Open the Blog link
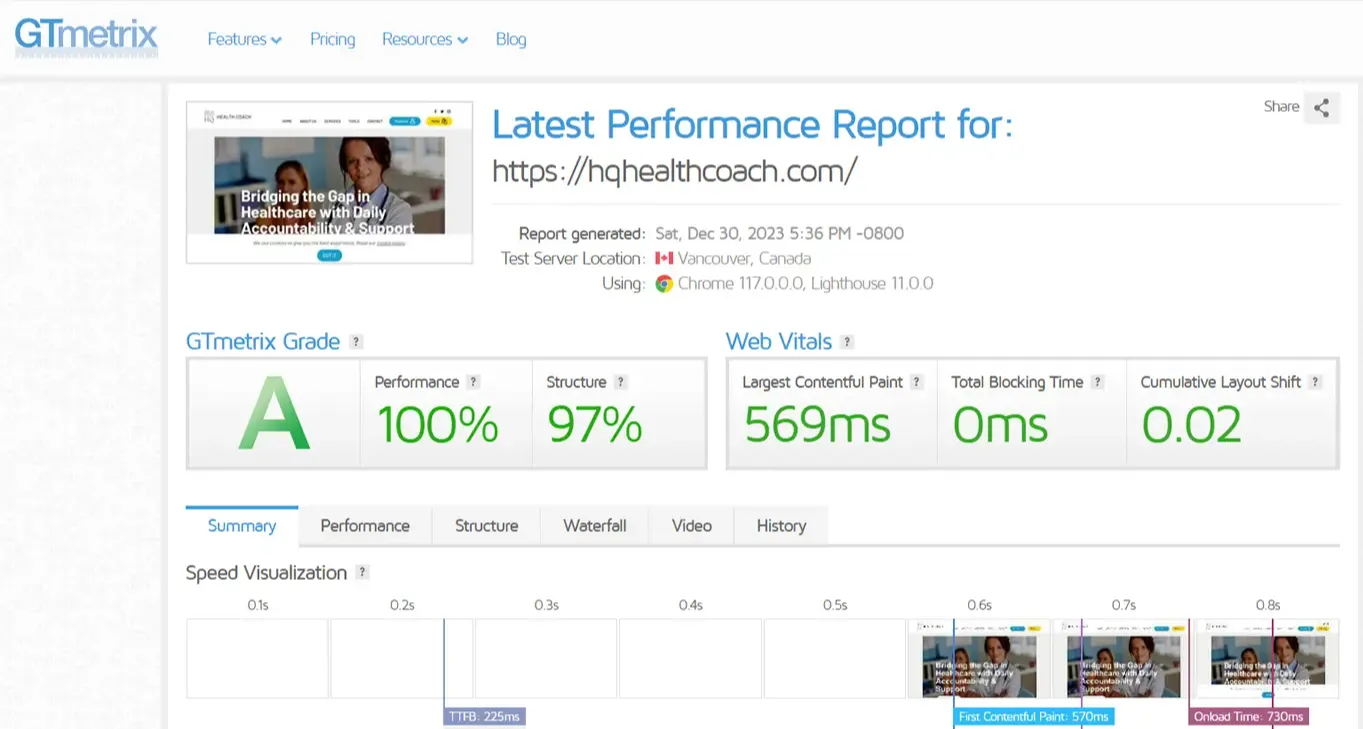The height and width of the screenshot is (729, 1363). coord(510,39)
